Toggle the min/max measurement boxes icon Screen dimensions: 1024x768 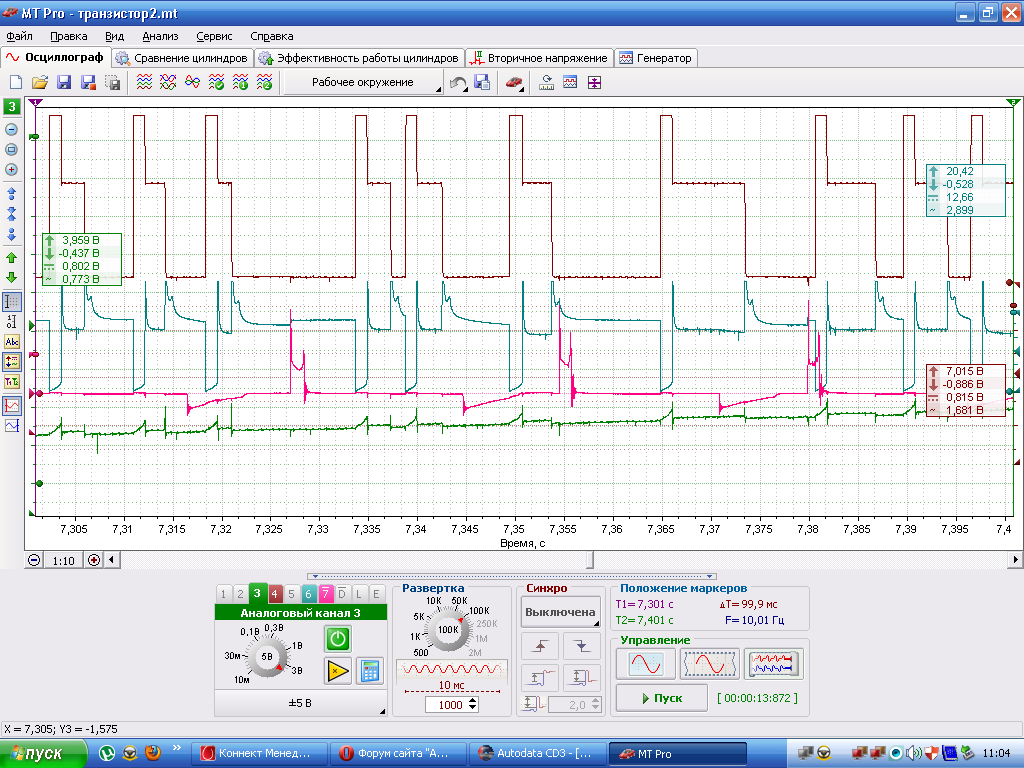[x=12, y=362]
